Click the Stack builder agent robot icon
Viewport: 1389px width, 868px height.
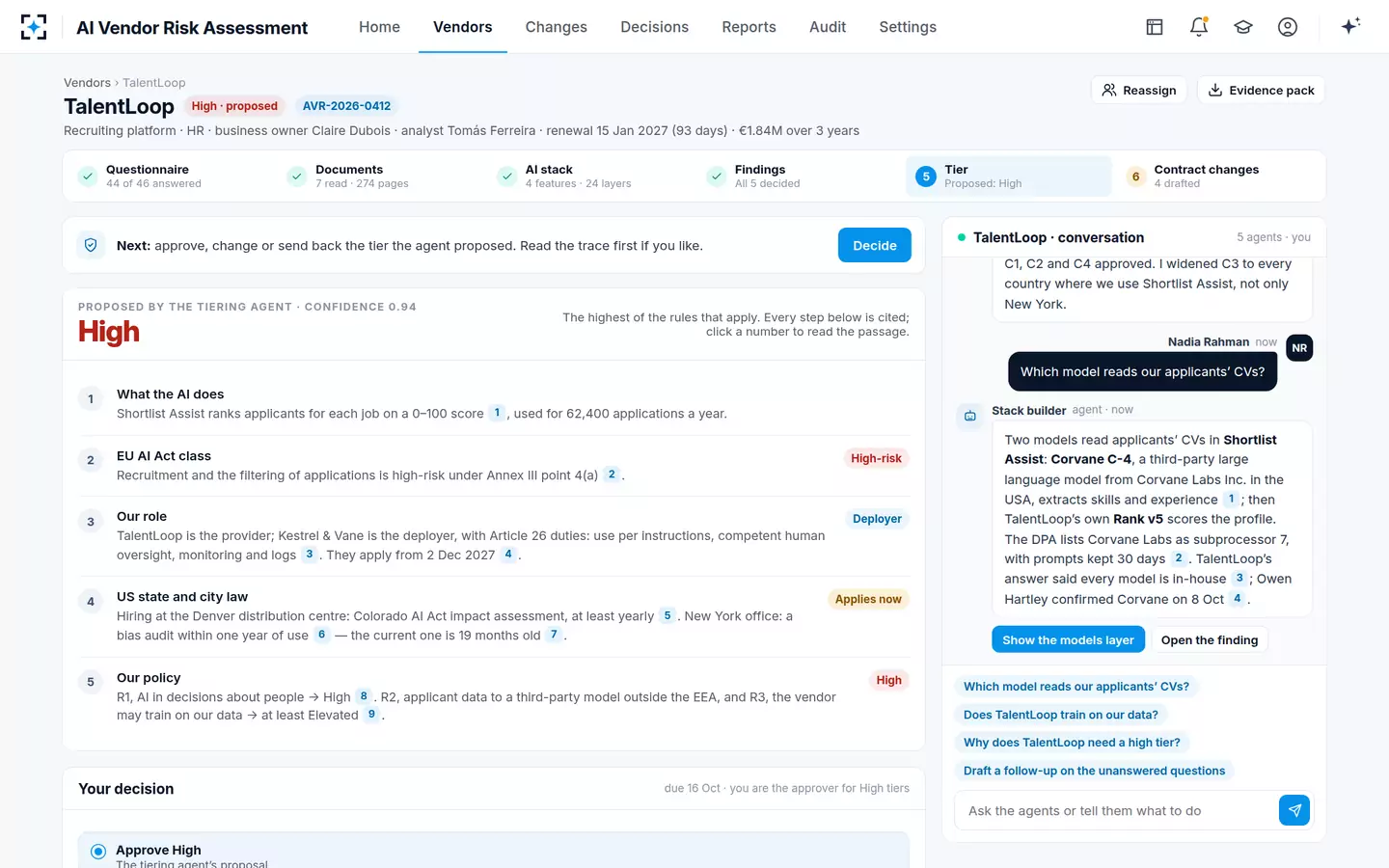(x=970, y=416)
